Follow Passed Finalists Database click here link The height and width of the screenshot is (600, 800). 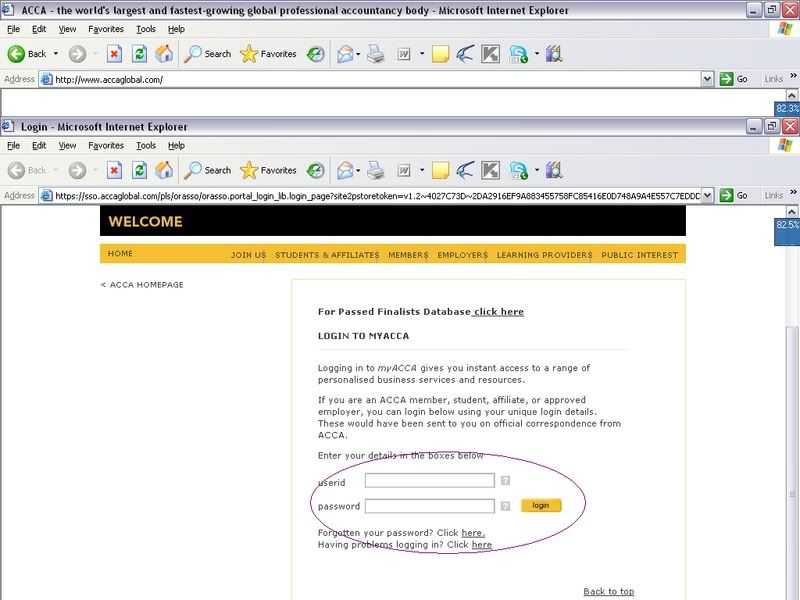point(498,312)
